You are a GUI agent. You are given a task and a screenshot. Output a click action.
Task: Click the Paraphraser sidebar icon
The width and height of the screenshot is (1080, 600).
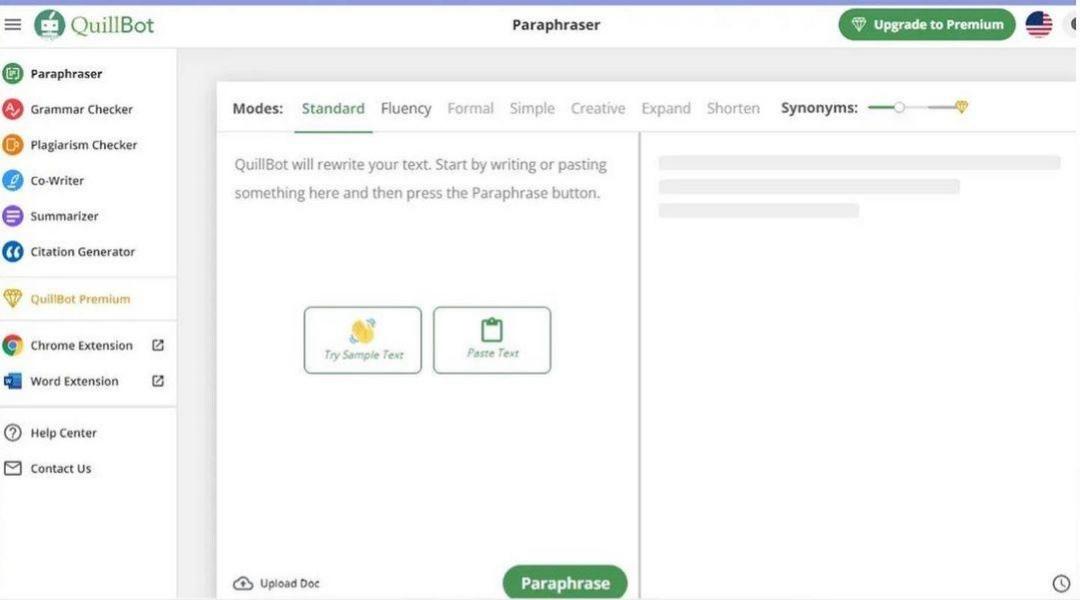(x=12, y=73)
